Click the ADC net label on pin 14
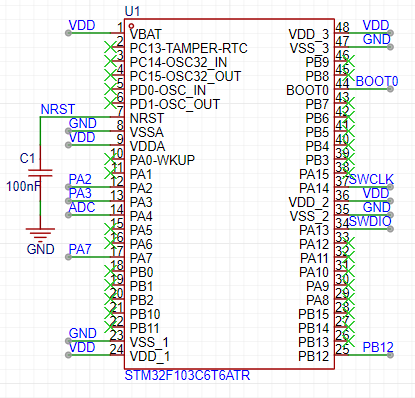The image size is (415, 398). [82, 207]
